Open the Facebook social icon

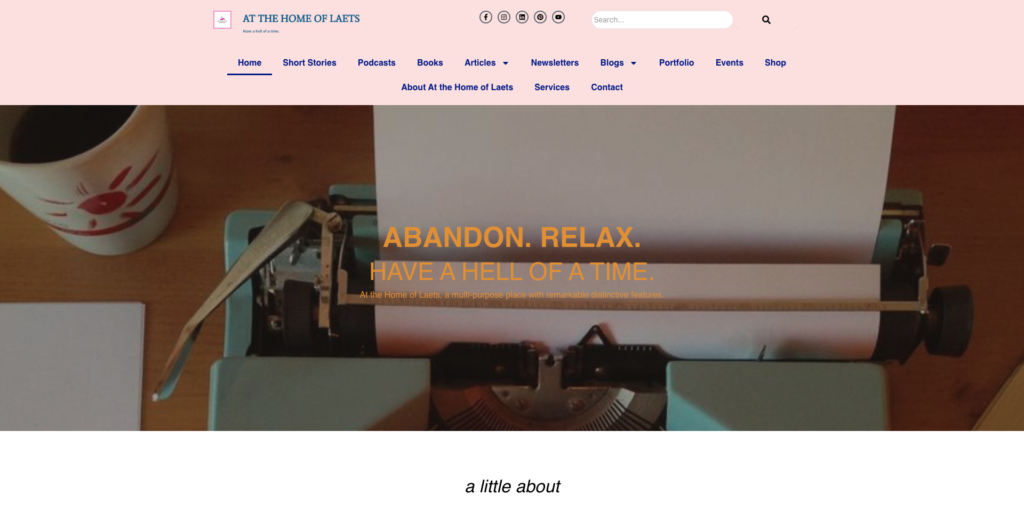point(485,17)
